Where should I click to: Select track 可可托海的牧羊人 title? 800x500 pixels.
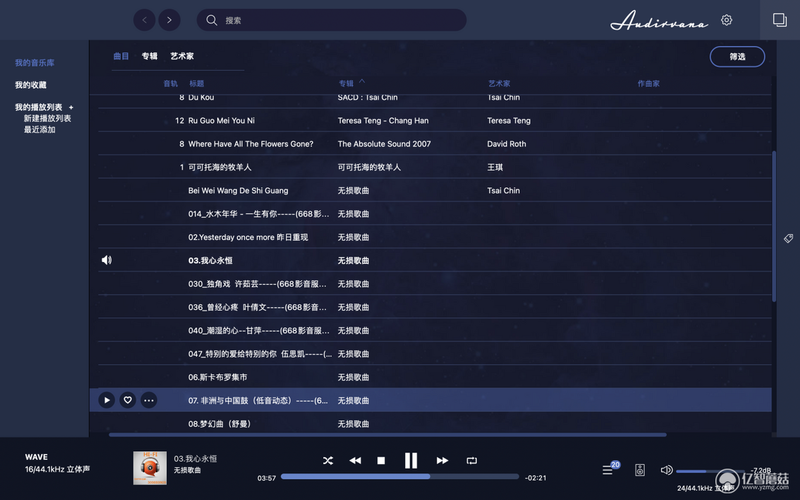[x=220, y=167]
